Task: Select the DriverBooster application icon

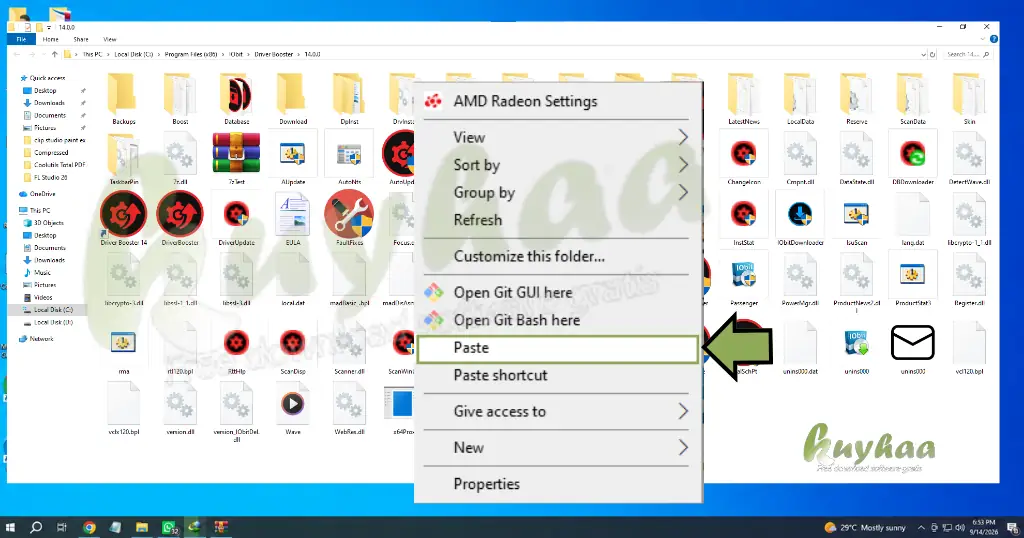Action: point(180,214)
